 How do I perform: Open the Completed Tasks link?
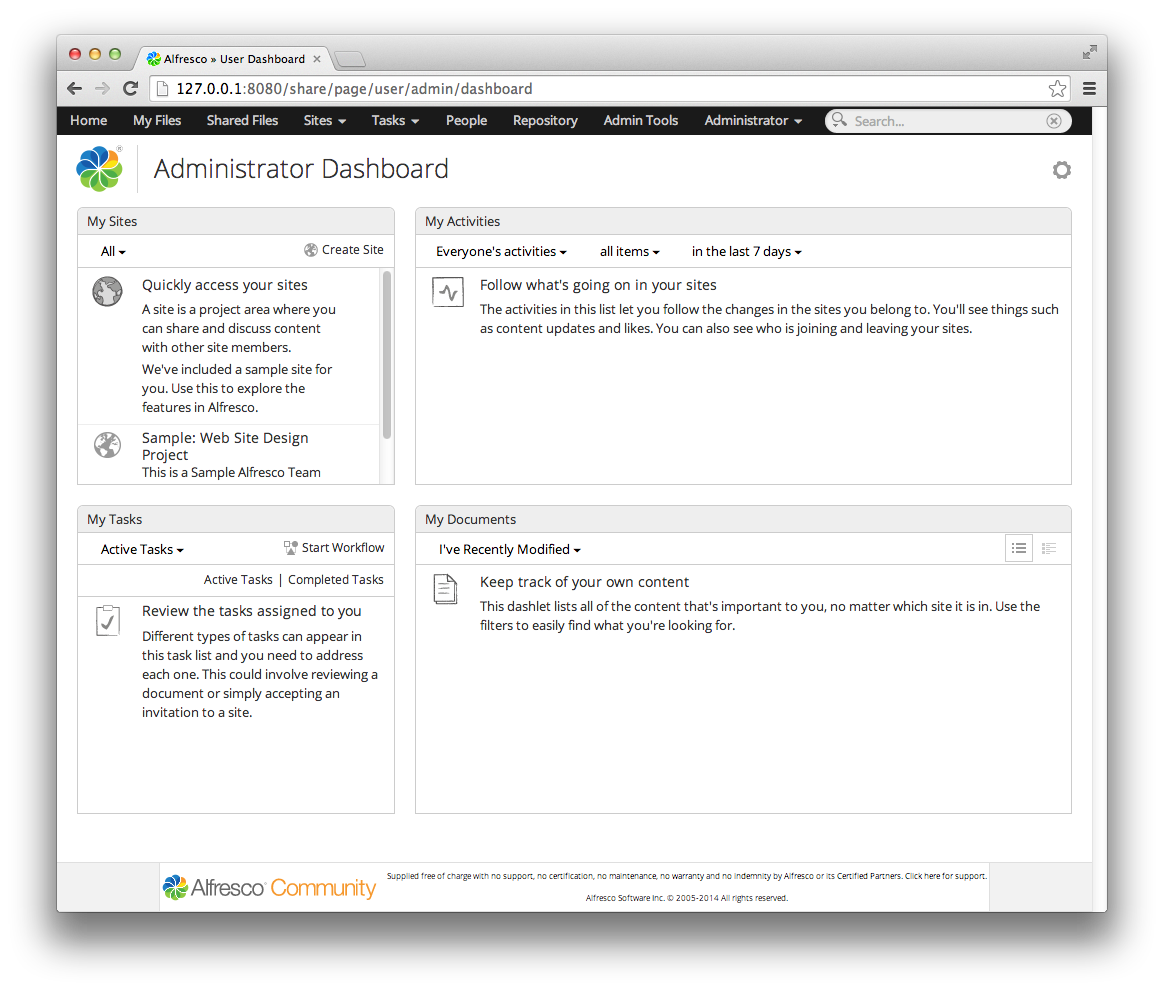click(336, 580)
